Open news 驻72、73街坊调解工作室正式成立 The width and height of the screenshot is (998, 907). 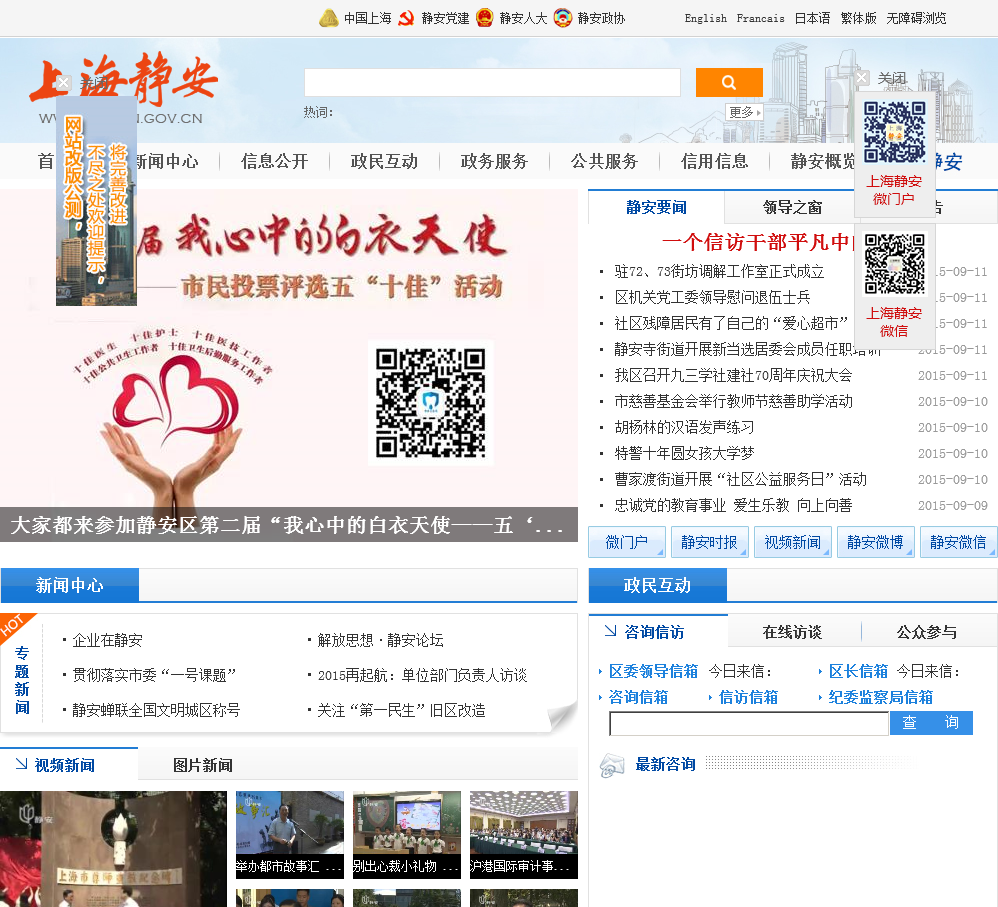(719, 271)
